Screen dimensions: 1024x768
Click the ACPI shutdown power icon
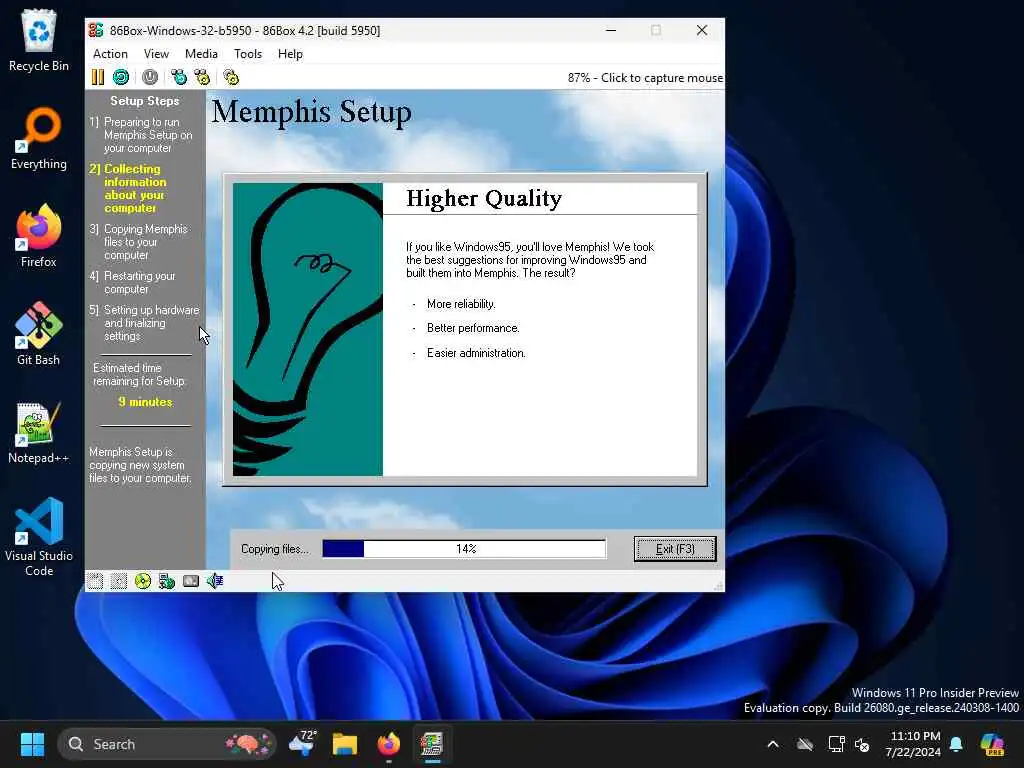150,77
